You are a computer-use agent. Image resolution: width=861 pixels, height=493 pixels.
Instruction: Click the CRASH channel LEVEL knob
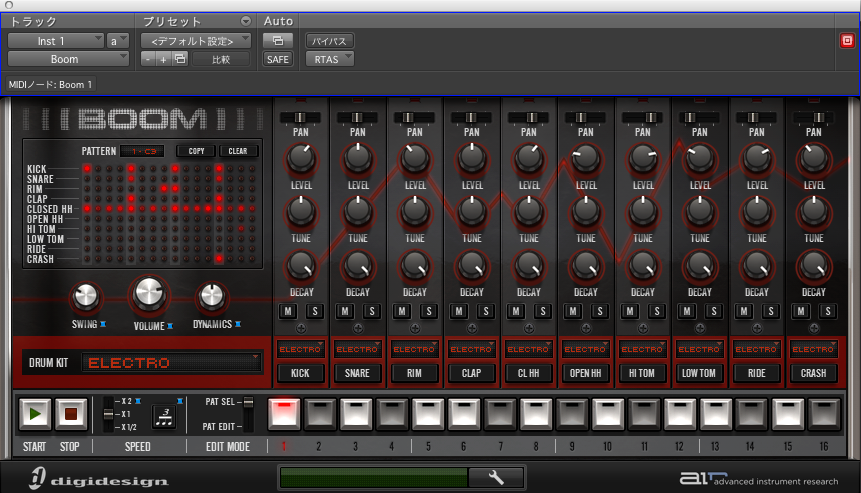point(814,159)
